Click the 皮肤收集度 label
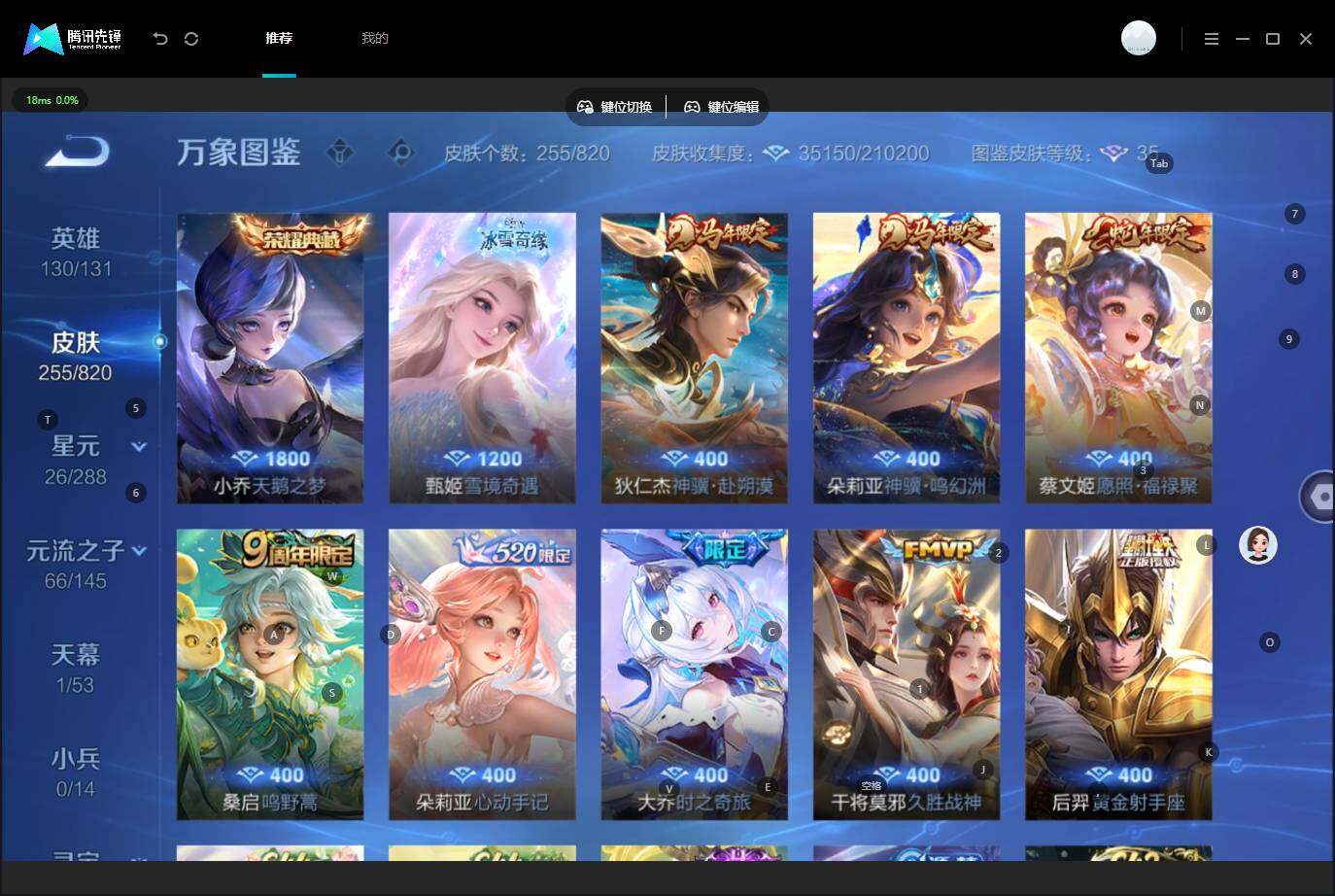 pyautogui.click(x=701, y=154)
